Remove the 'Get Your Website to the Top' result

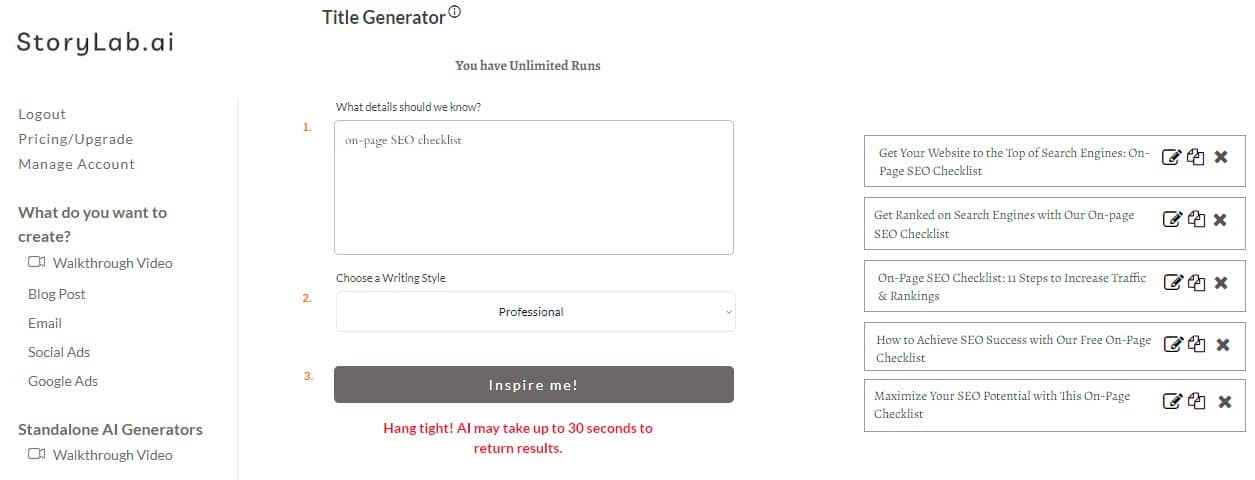click(x=1220, y=157)
